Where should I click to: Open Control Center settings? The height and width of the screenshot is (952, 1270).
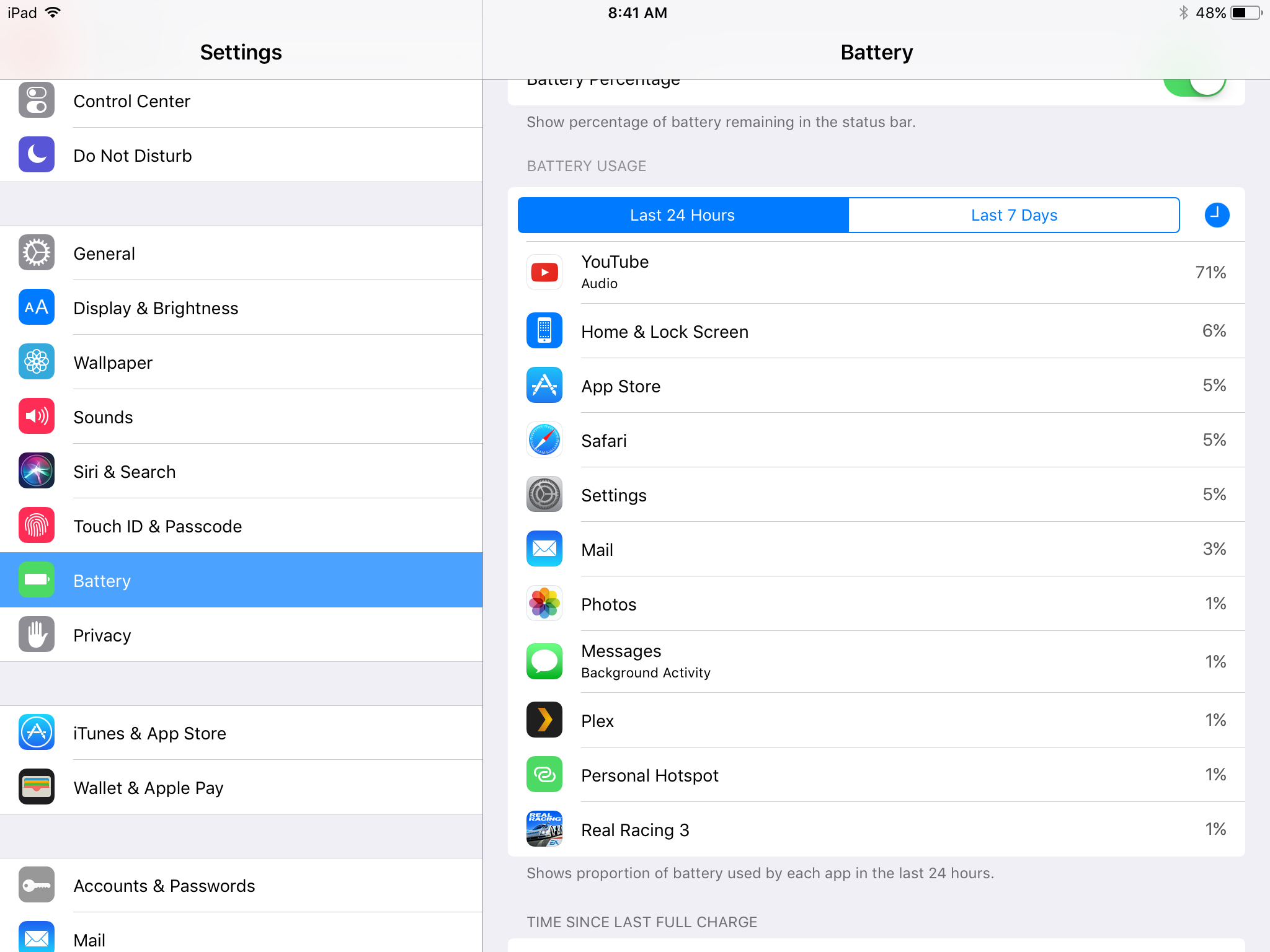tap(241, 101)
